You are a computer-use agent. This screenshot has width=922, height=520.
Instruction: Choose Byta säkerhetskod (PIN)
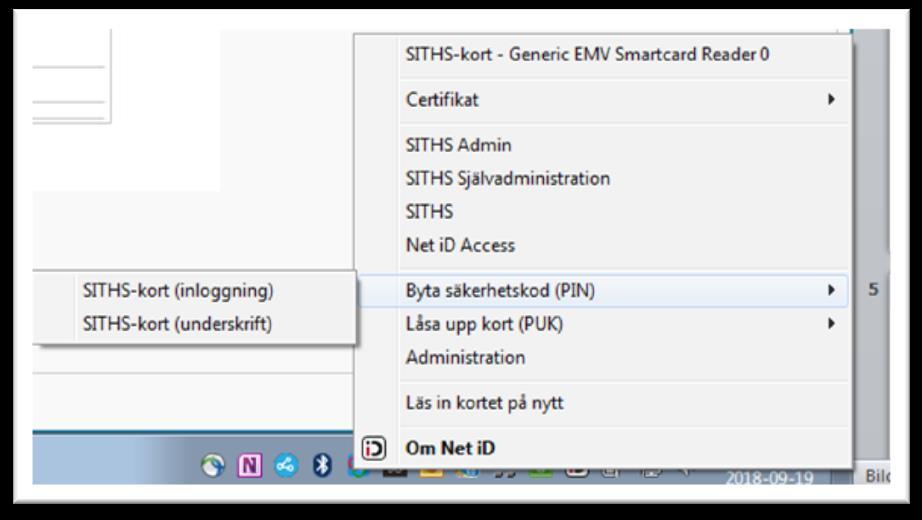pos(603,290)
